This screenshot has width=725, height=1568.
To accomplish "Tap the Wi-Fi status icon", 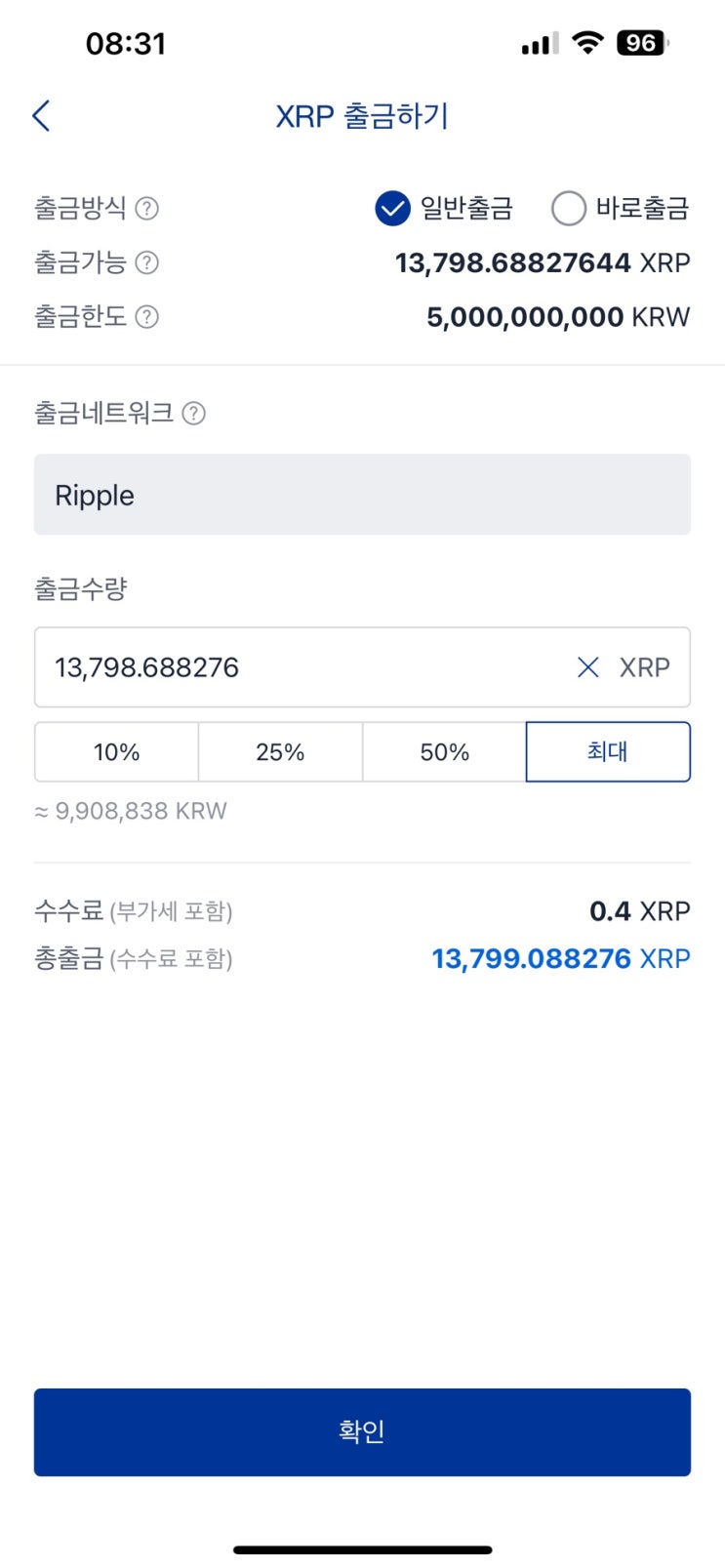I will (x=587, y=42).
